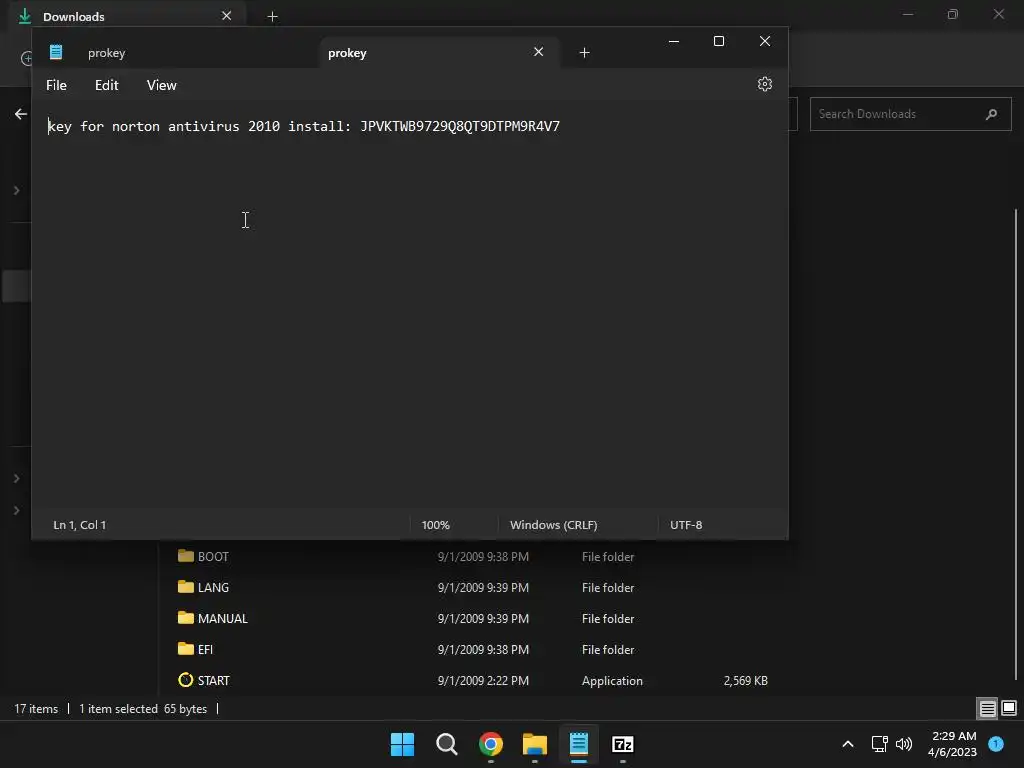The image size is (1024, 768).
Task: Click the Notepad document icon in title bar
Action: point(56,52)
